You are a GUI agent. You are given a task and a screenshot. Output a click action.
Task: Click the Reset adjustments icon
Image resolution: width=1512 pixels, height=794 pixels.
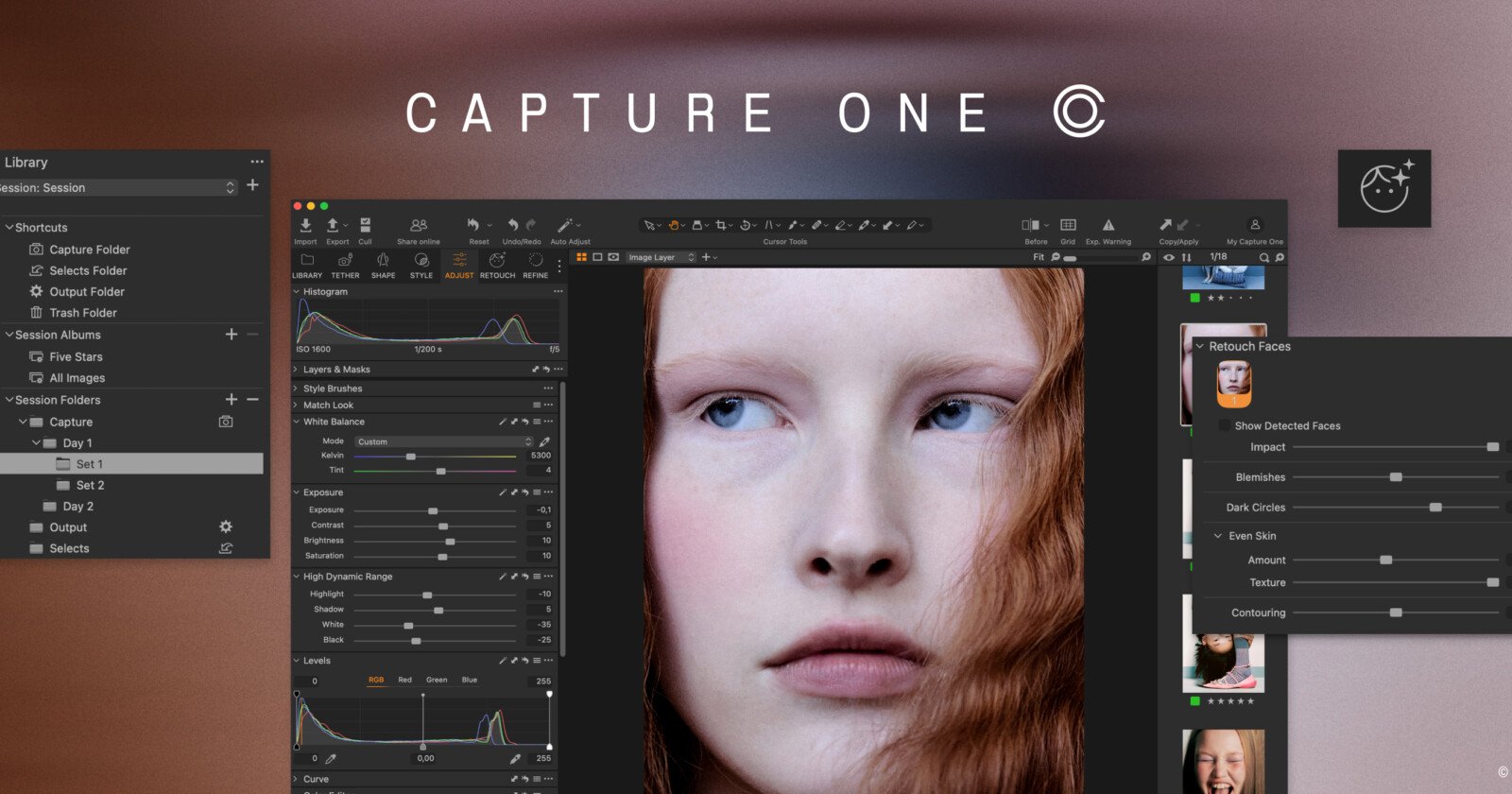click(x=473, y=225)
